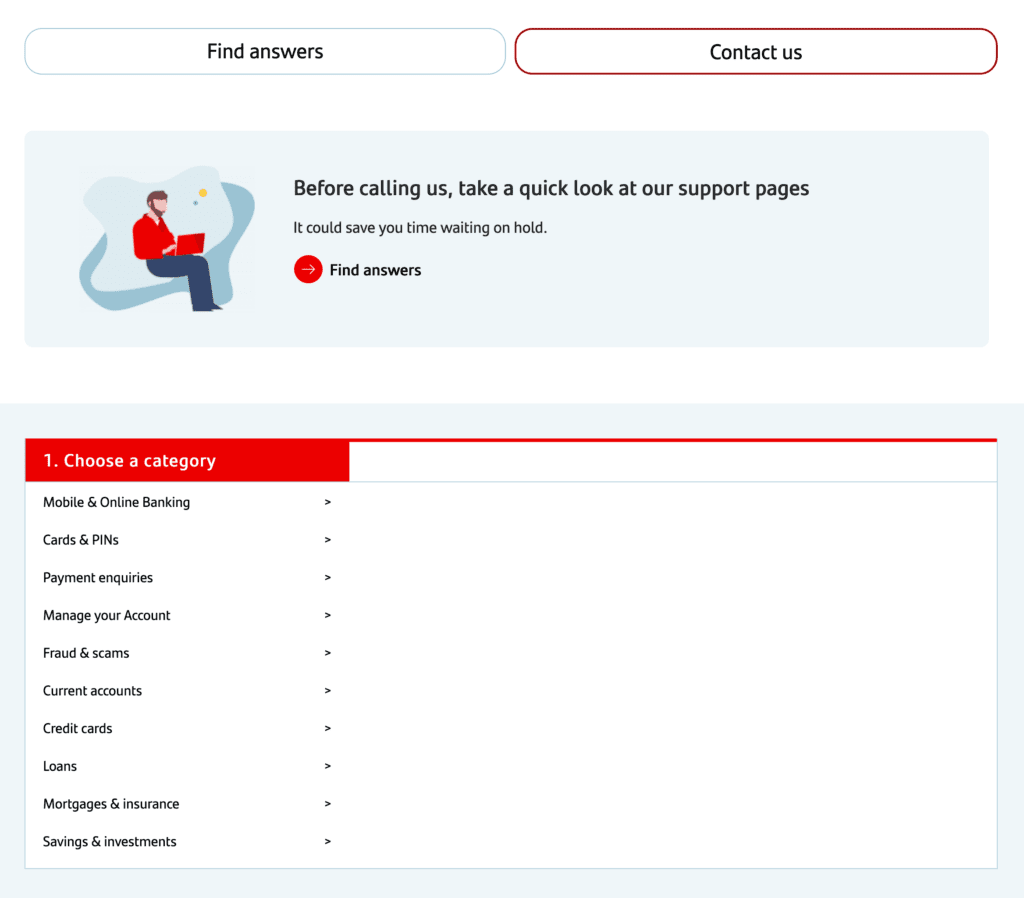The height and width of the screenshot is (898, 1024).
Task: Click the support pages banner heading
Action: click(x=551, y=189)
